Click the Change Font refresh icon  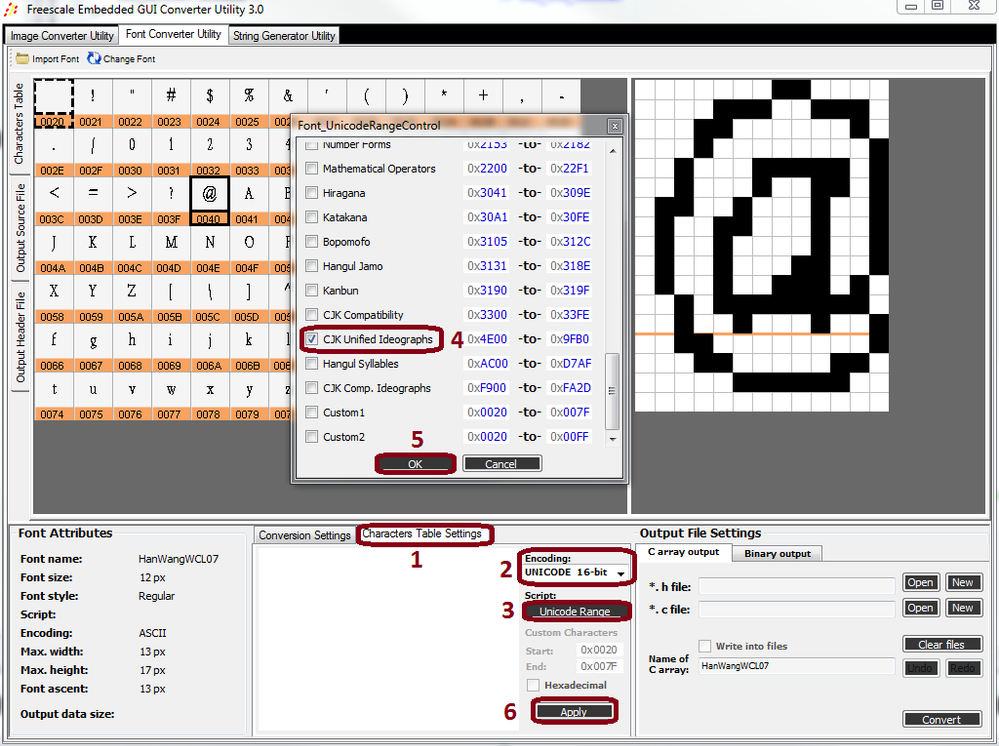coord(94,59)
